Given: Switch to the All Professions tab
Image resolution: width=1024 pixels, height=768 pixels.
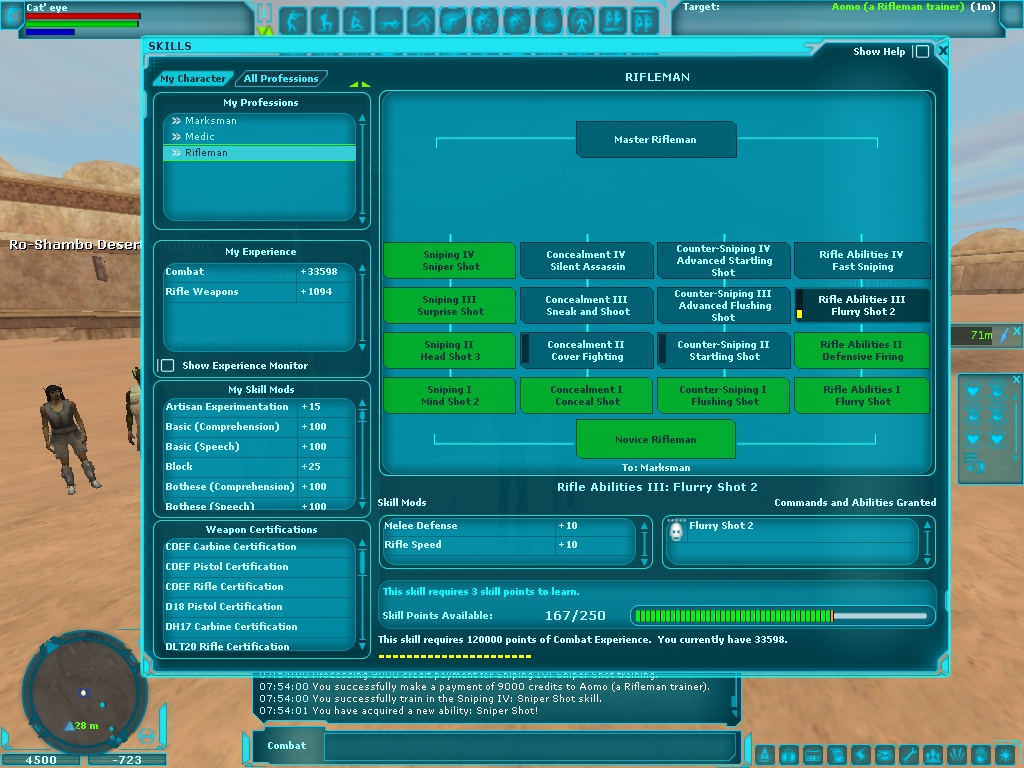Looking at the screenshot, I should [x=281, y=78].
